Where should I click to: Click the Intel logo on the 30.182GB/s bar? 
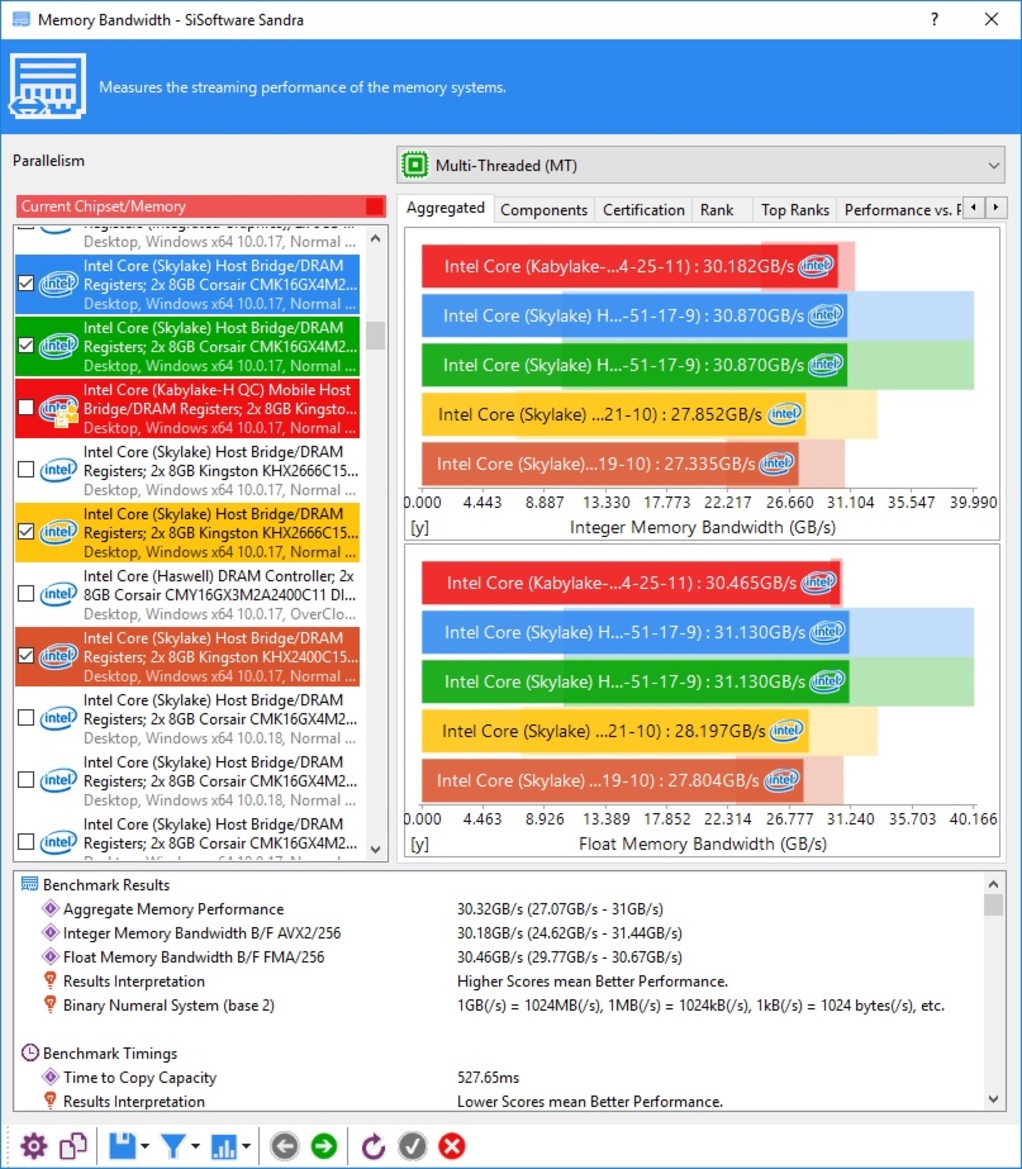point(816,265)
